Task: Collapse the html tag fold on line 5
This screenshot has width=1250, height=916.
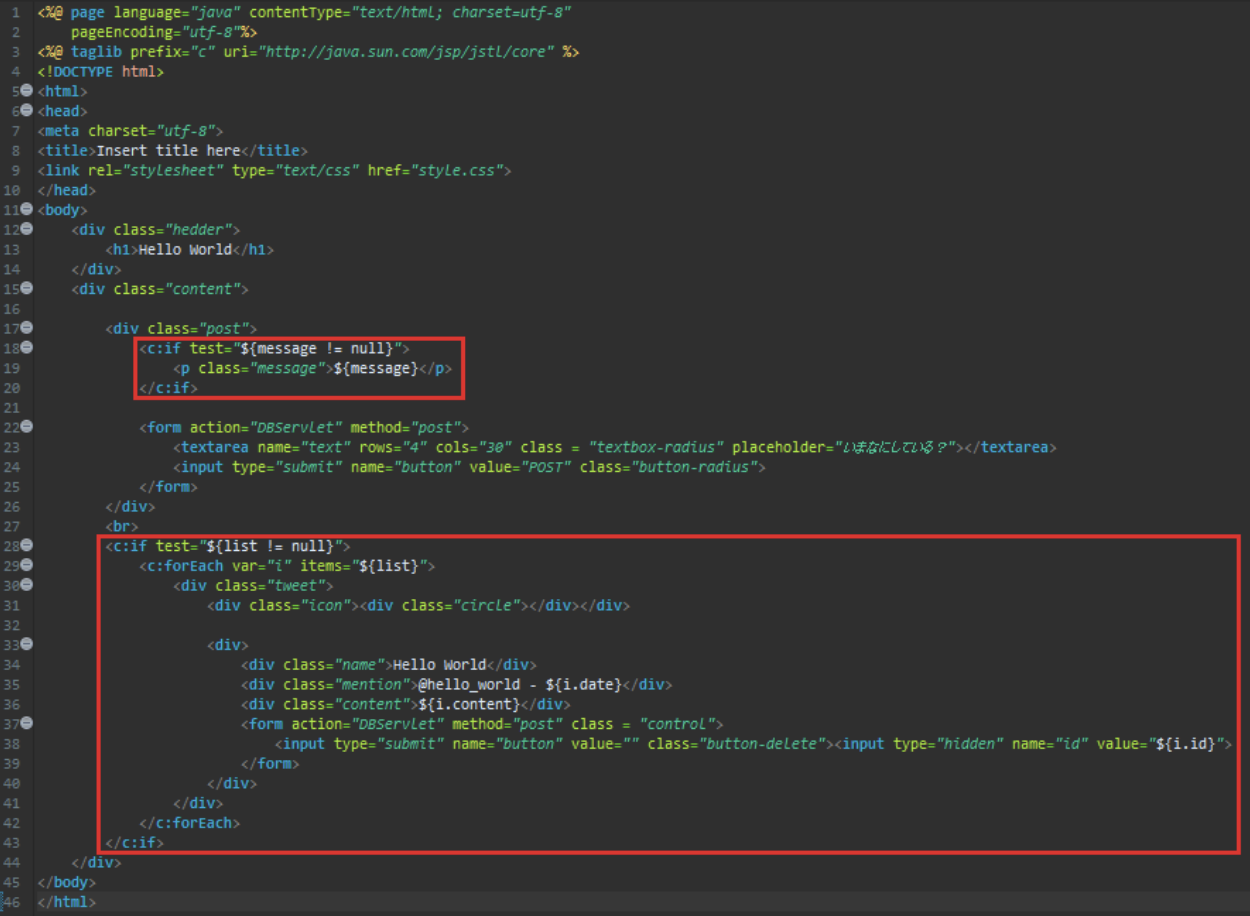Action: pos(27,91)
